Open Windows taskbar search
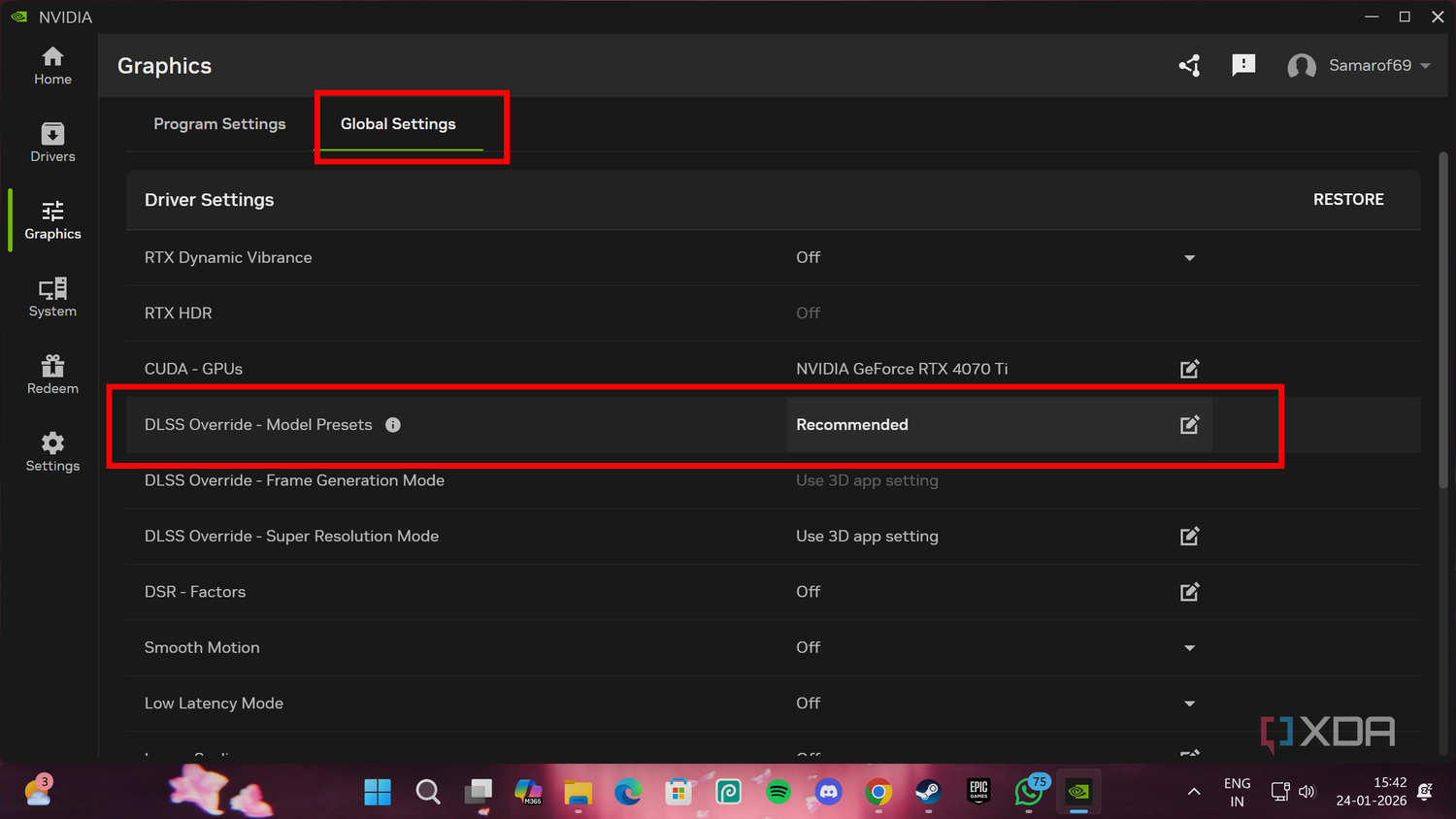The height and width of the screenshot is (819, 1456). (x=428, y=792)
